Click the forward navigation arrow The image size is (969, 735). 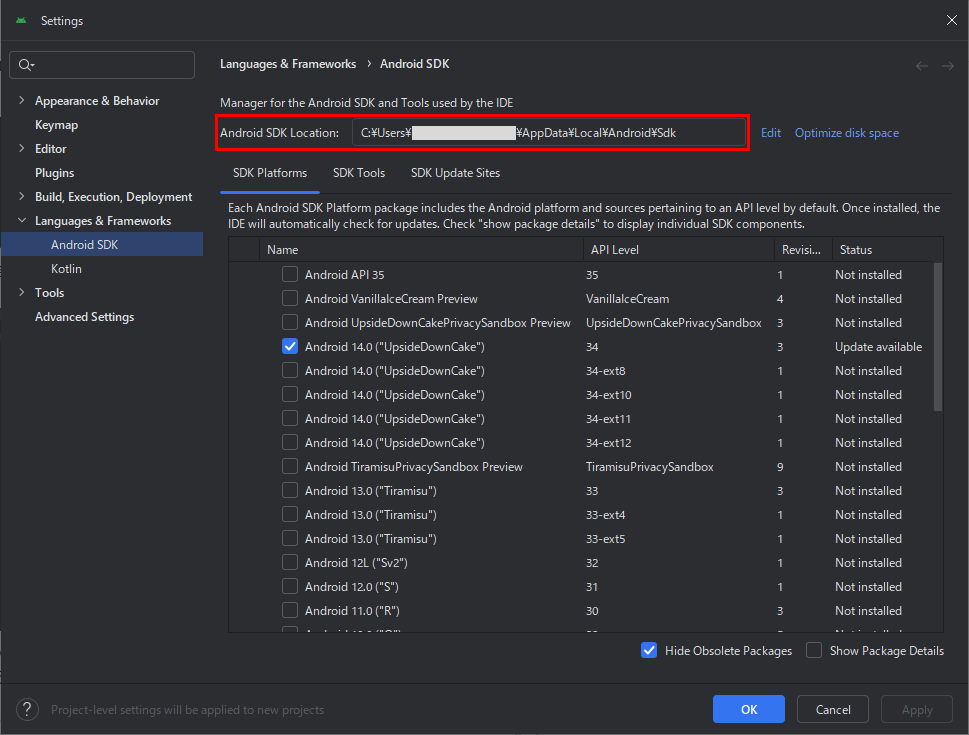click(x=947, y=65)
